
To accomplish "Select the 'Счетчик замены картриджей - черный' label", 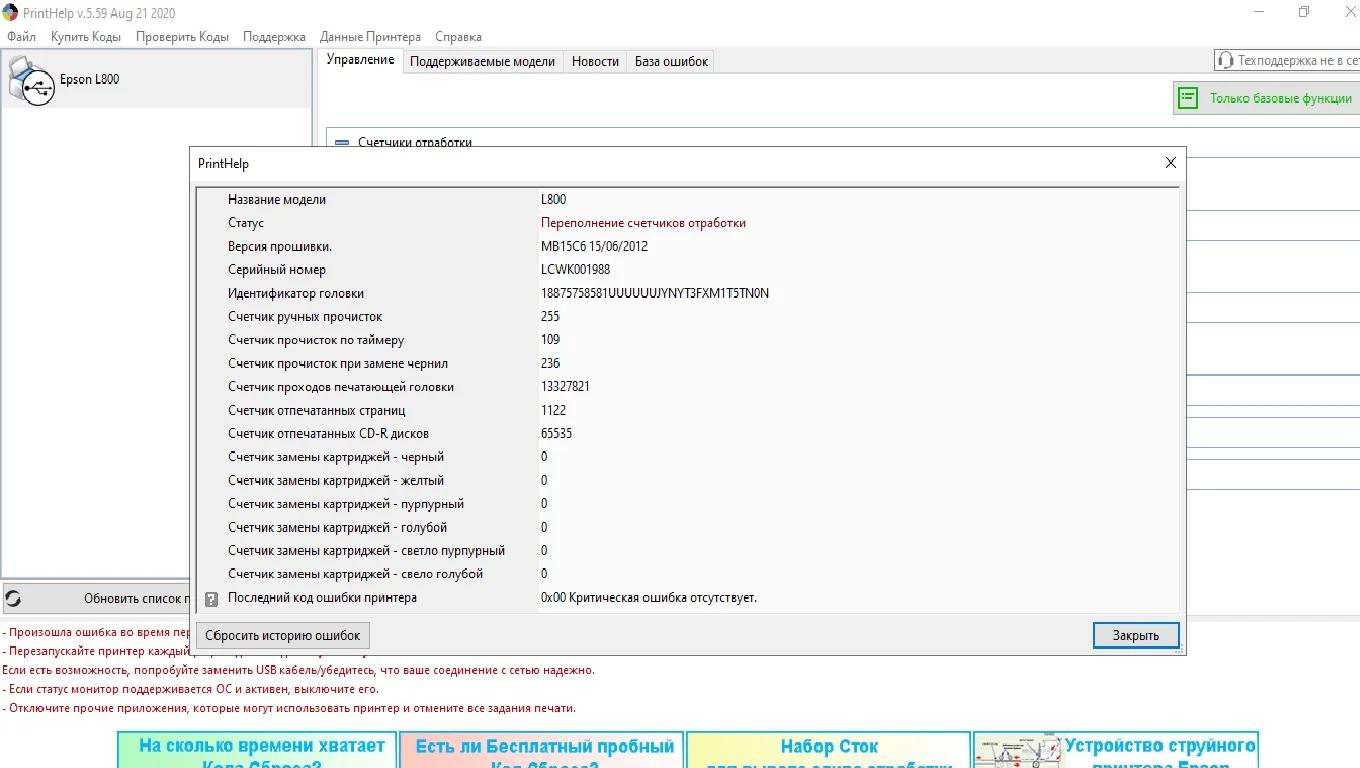I will [x=336, y=457].
